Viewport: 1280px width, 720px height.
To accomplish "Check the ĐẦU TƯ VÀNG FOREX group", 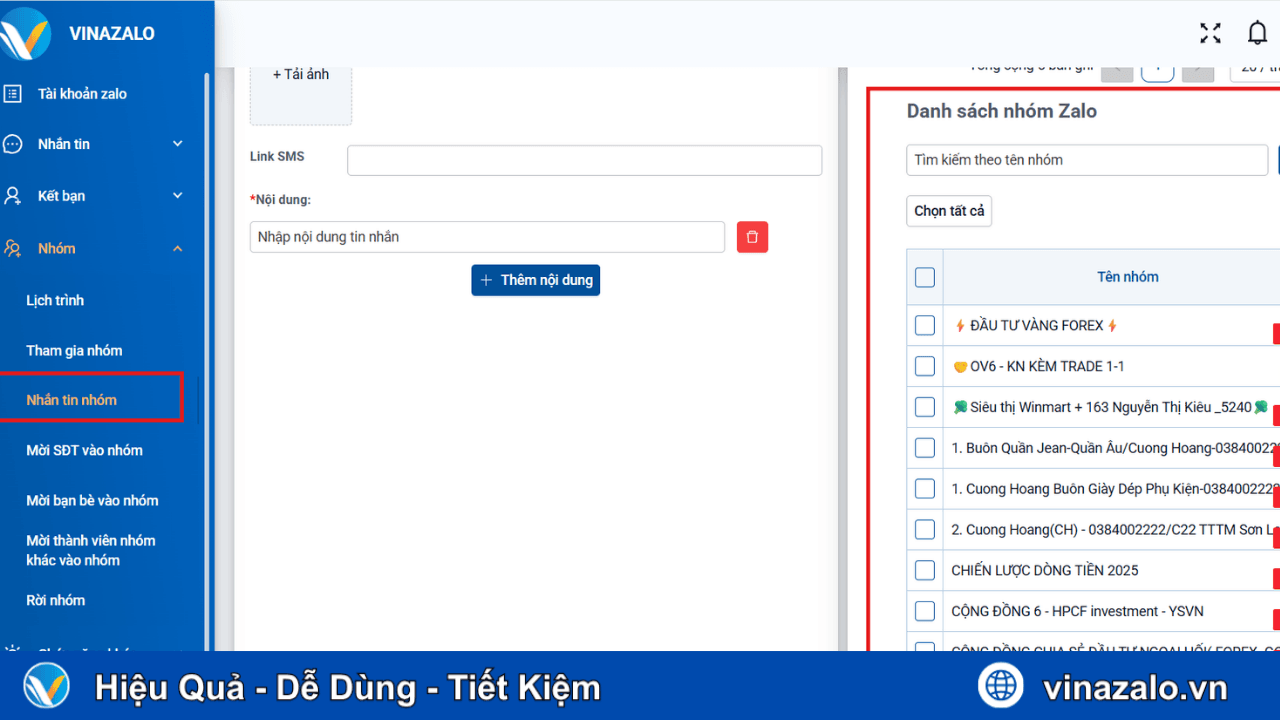I will [925, 325].
